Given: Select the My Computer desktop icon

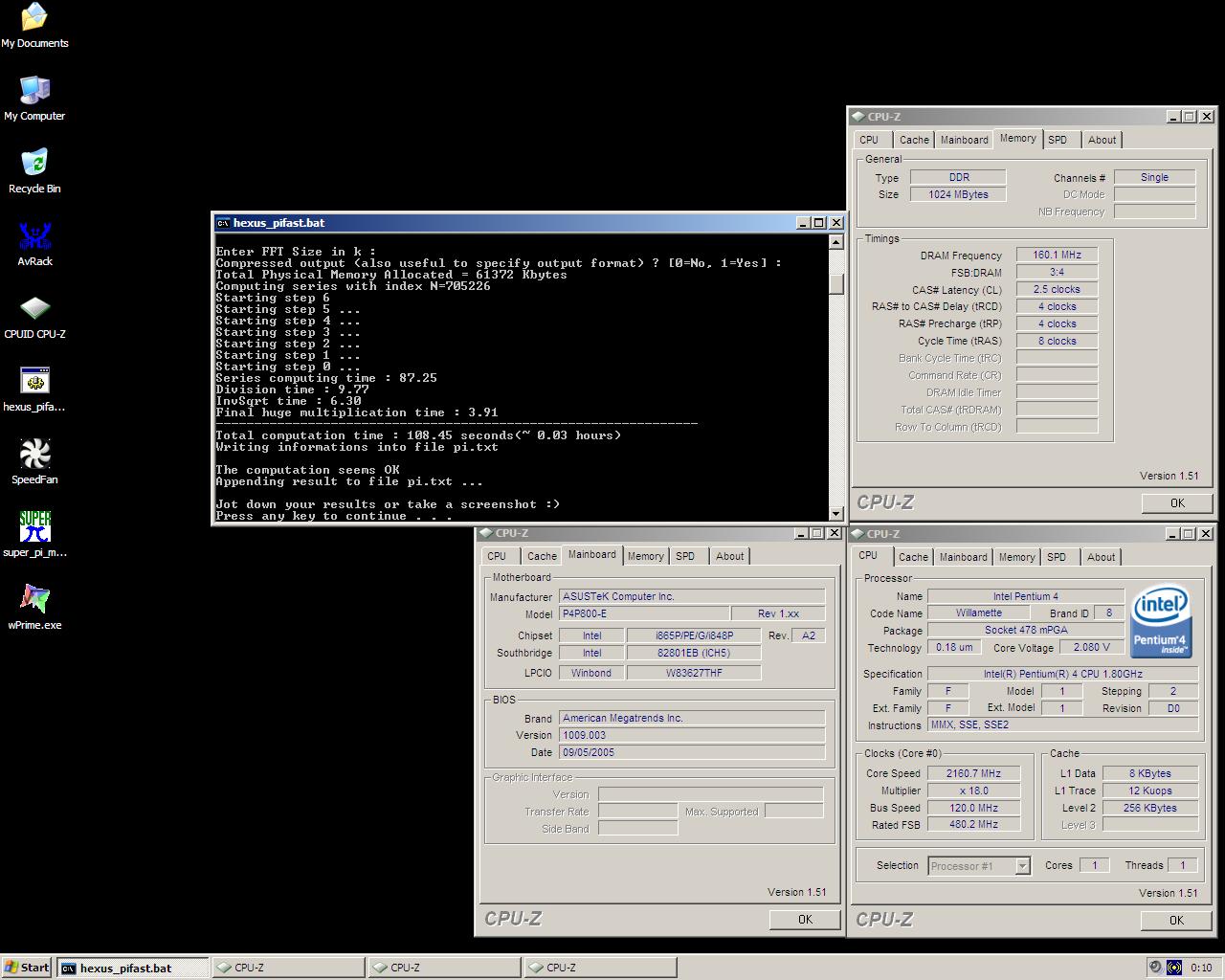Looking at the screenshot, I should pos(34,99).
